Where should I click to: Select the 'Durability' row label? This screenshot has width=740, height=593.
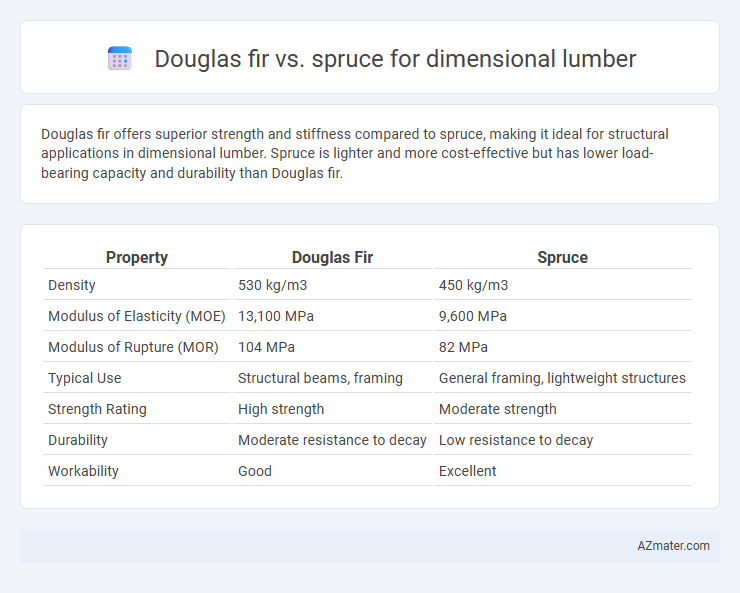point(78,440)
